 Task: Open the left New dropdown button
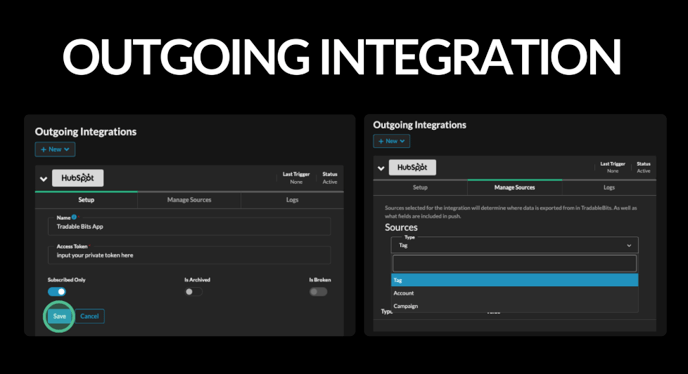[x=55, y=149]
